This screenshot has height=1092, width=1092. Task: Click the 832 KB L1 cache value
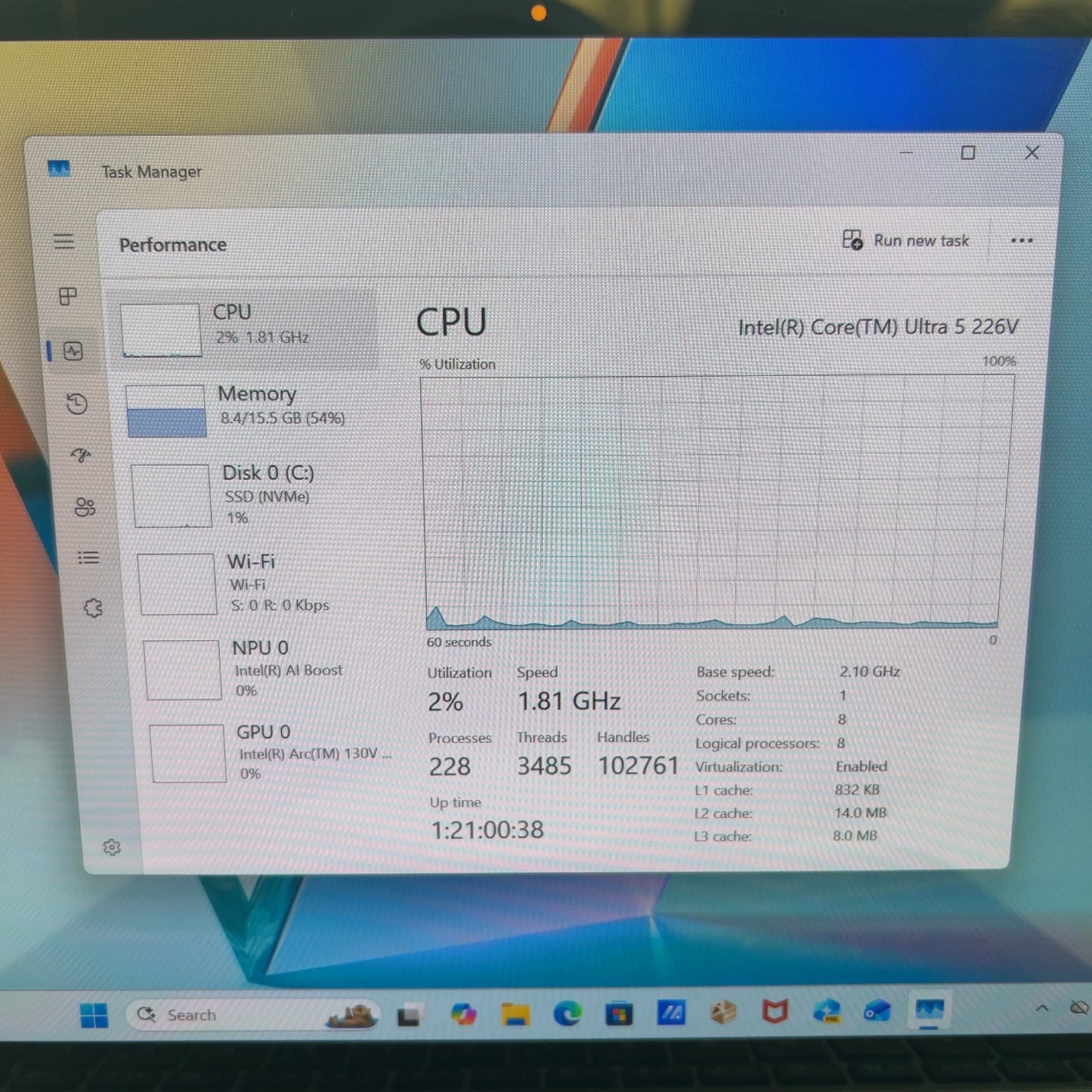pos(857,790)
